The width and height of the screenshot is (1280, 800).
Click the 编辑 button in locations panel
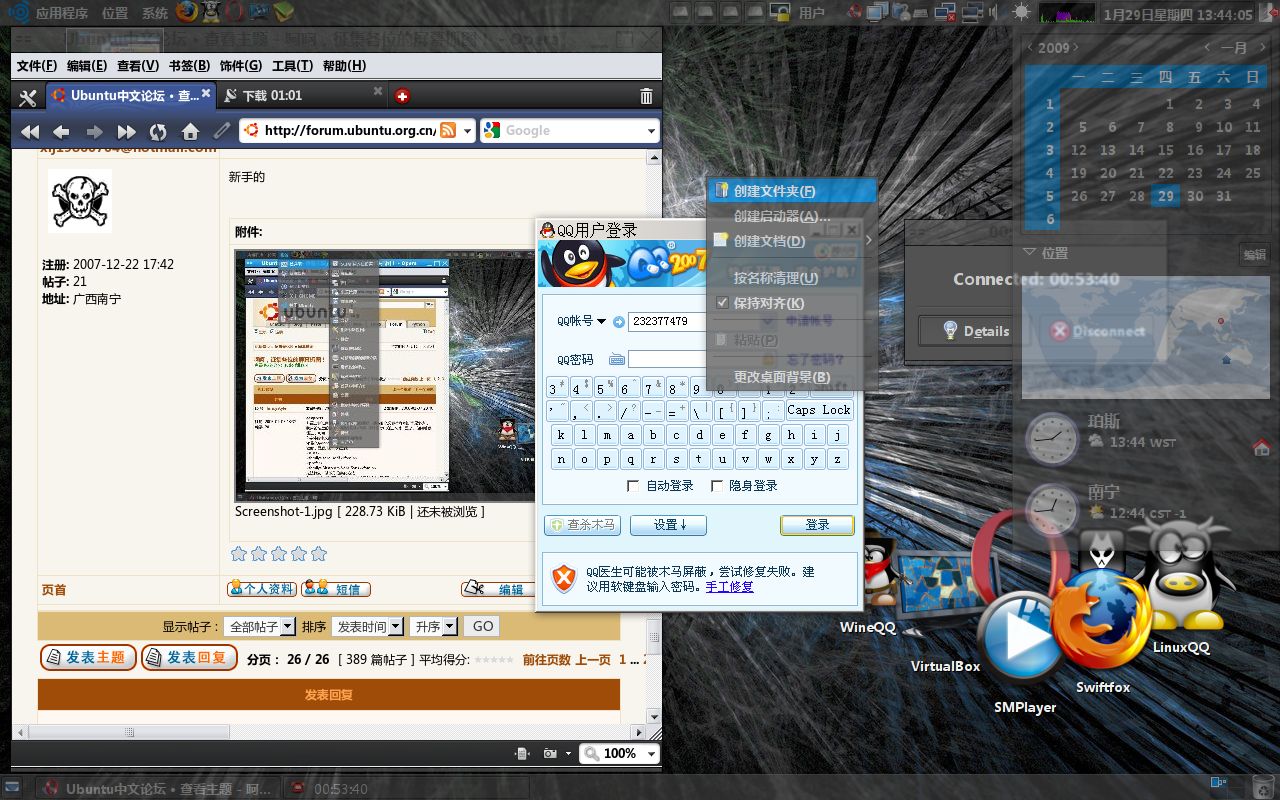[x=1254, y=254]
